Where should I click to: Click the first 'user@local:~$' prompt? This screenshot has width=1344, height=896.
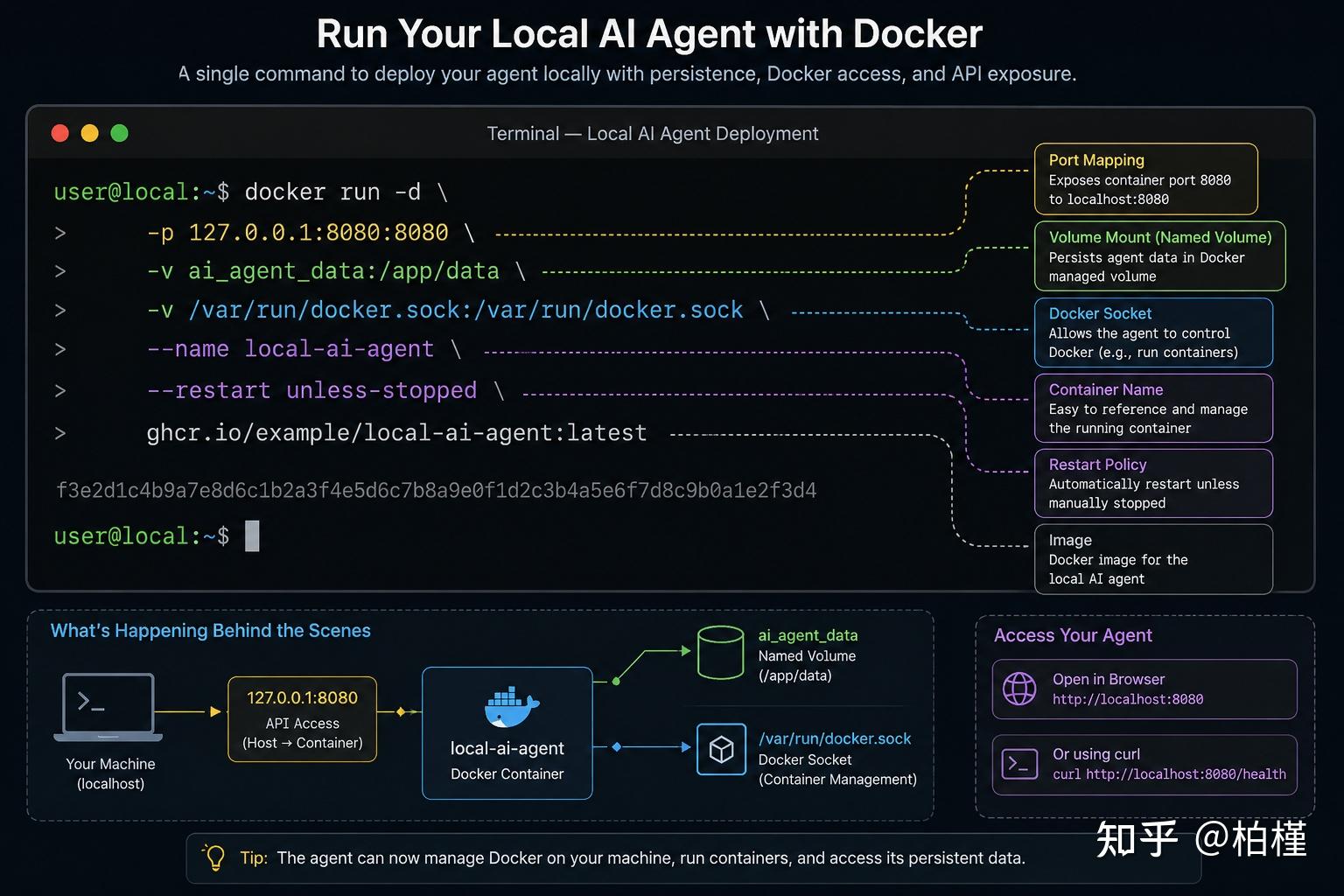tap(141, 192)
